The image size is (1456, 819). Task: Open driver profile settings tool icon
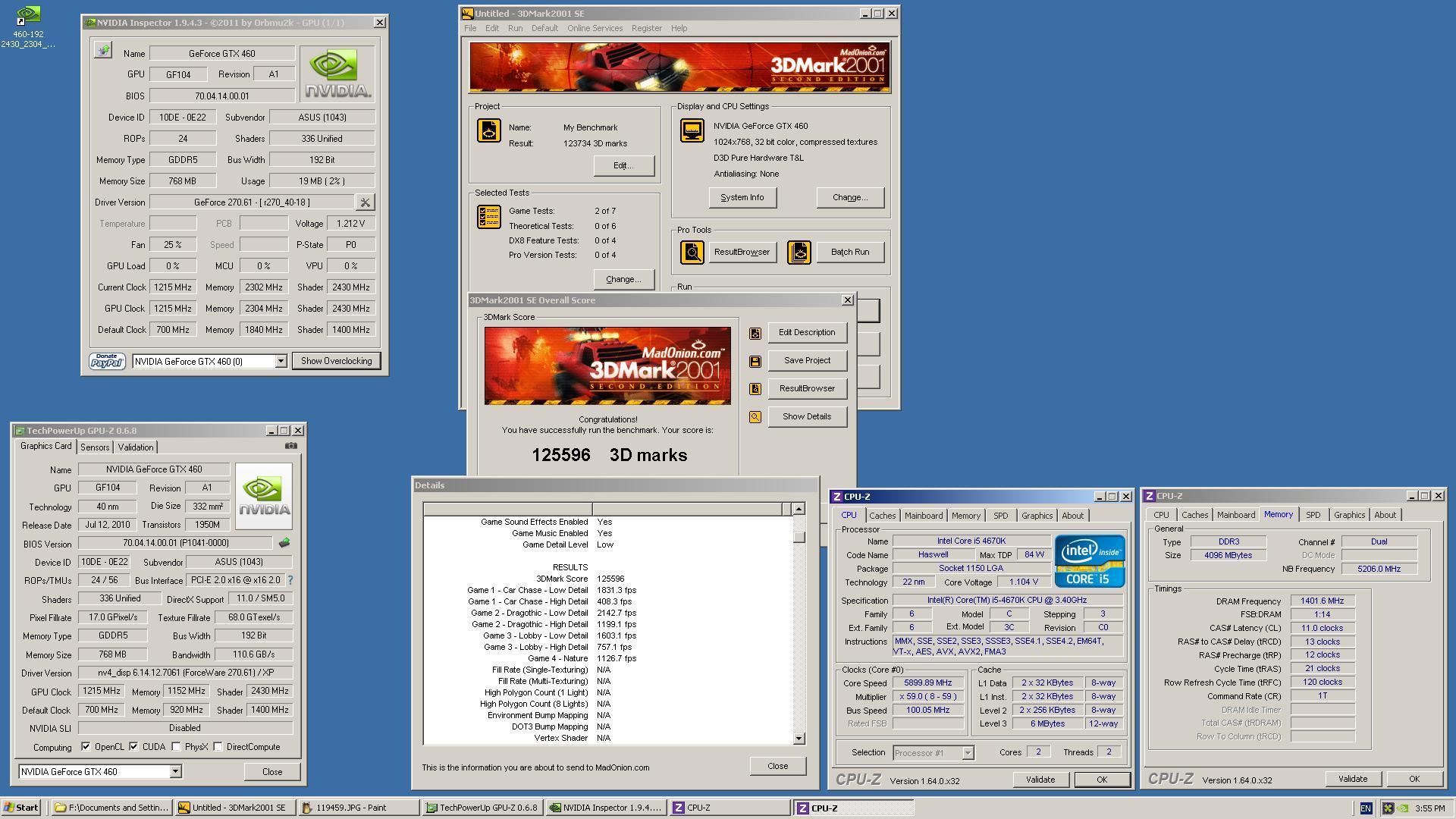365,202
